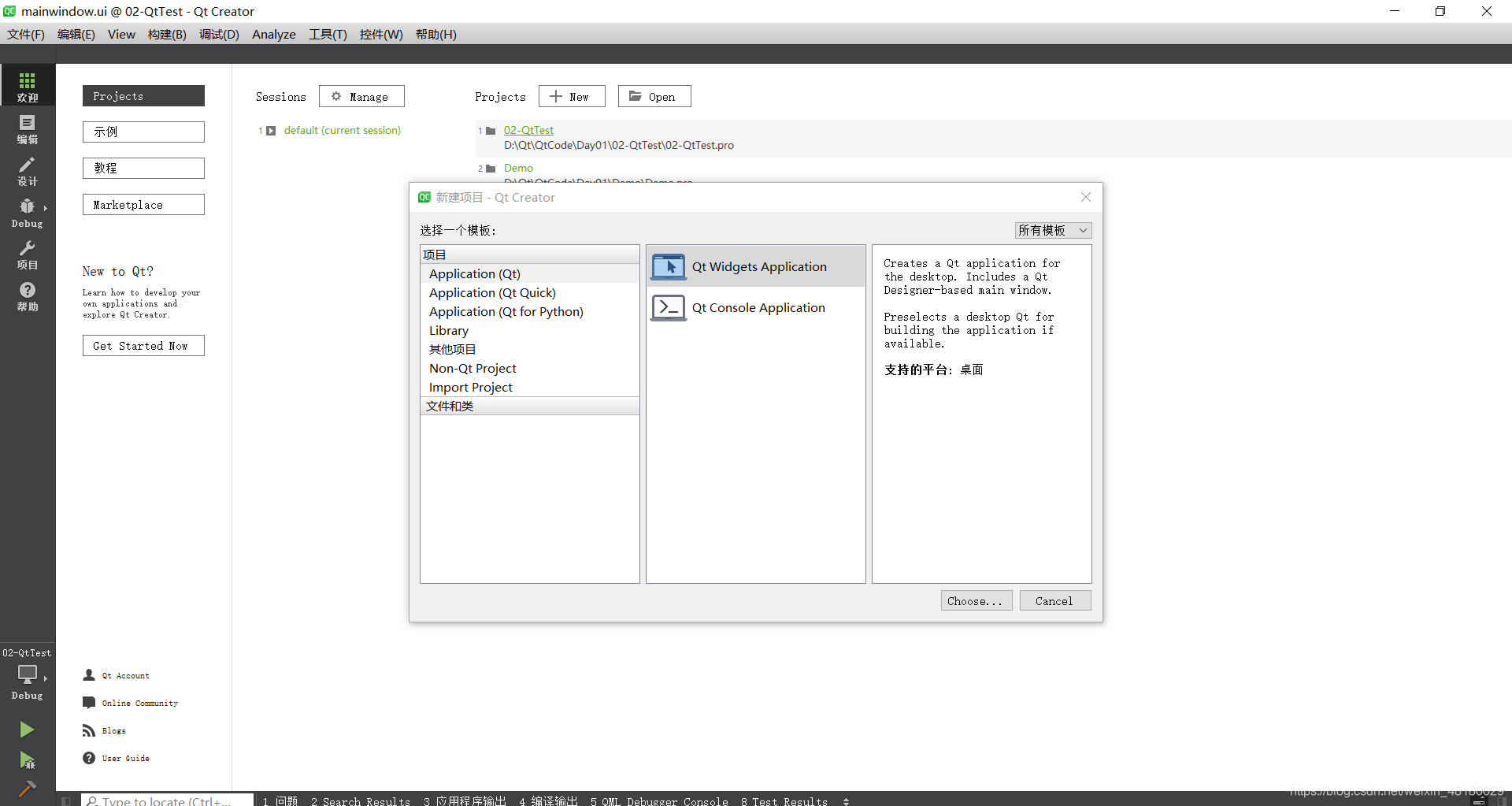Click the default session play icon

pyautogui.click(x=271, y=131)
